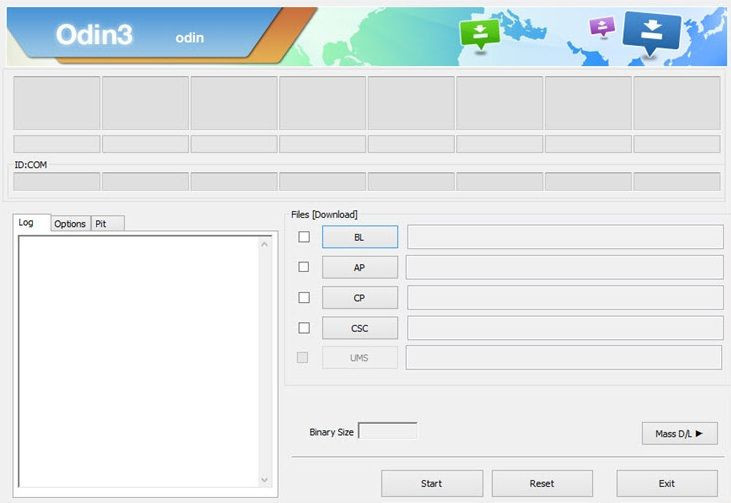The image size is (731, 503).
Task: Click the CP file button
Action: (360, 297)
